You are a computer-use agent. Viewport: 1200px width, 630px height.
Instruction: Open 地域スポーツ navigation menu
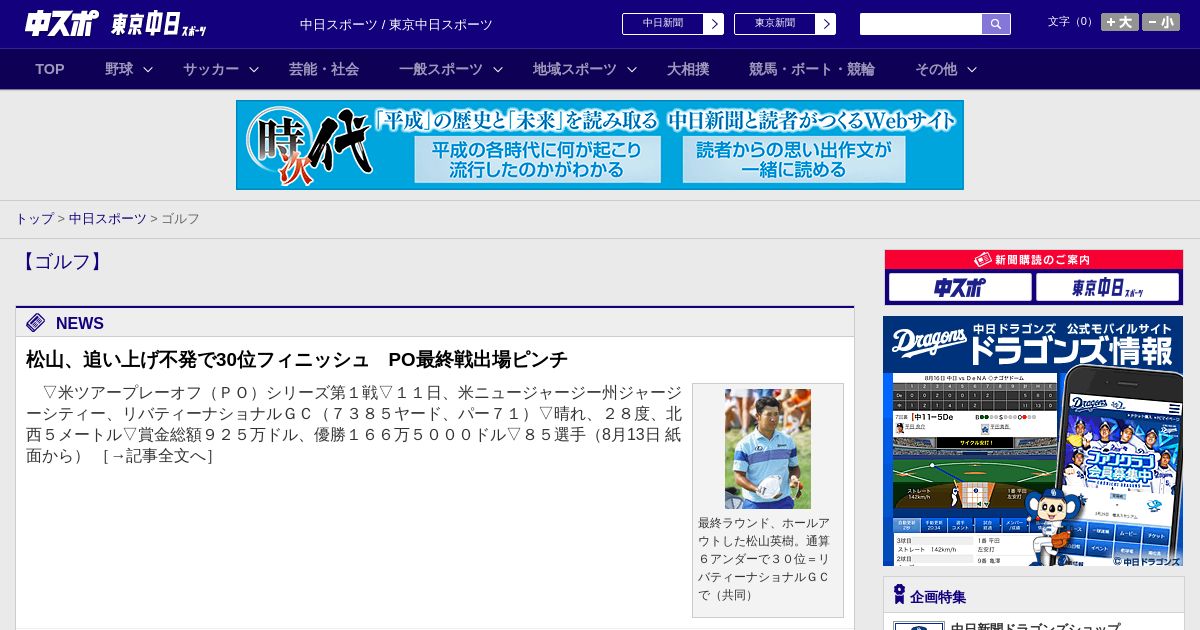click(575, 69)
